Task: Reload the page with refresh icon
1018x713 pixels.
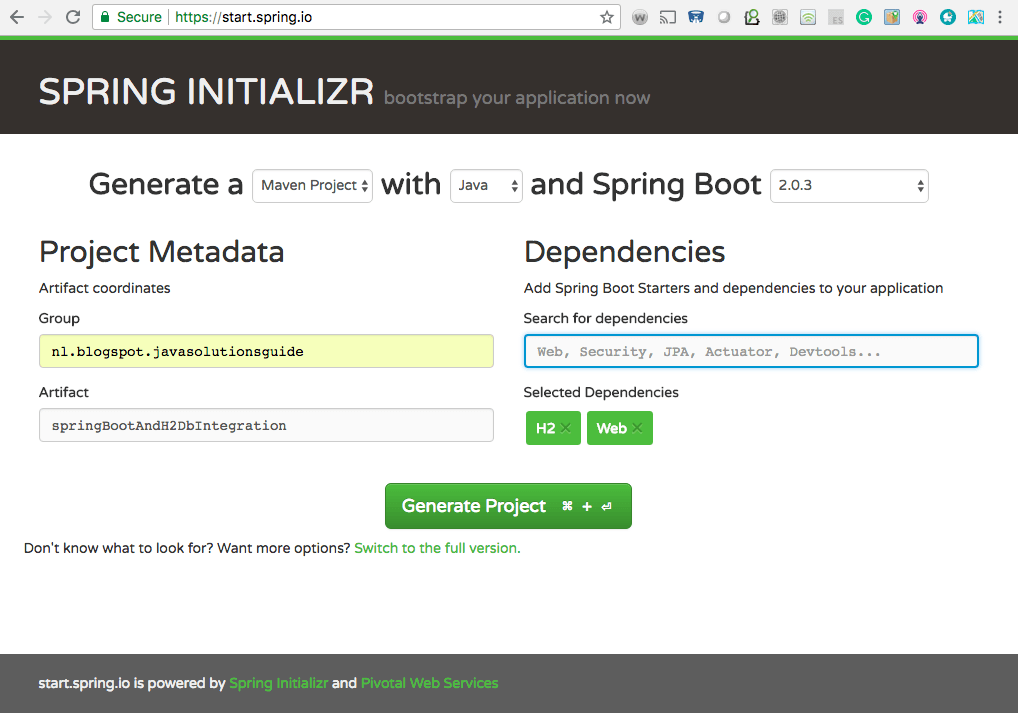Action: tap(73, 17)
